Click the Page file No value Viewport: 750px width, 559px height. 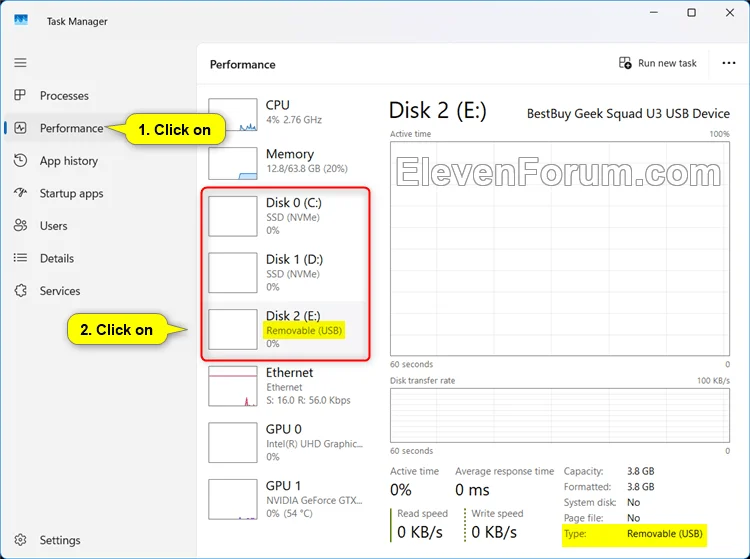pos(633,518)
